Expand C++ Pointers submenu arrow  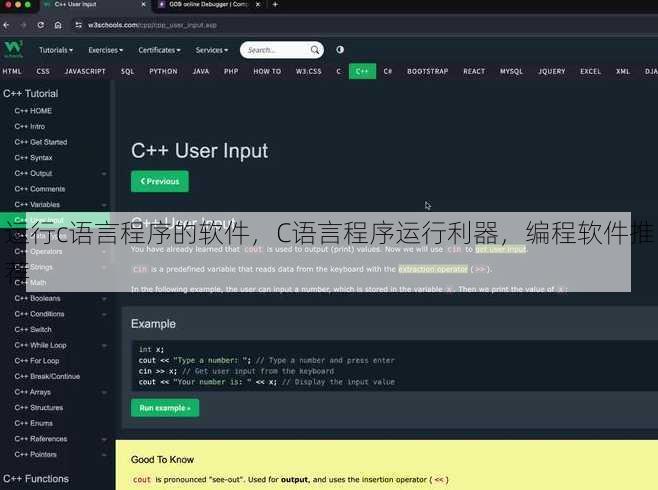(104, 454)
